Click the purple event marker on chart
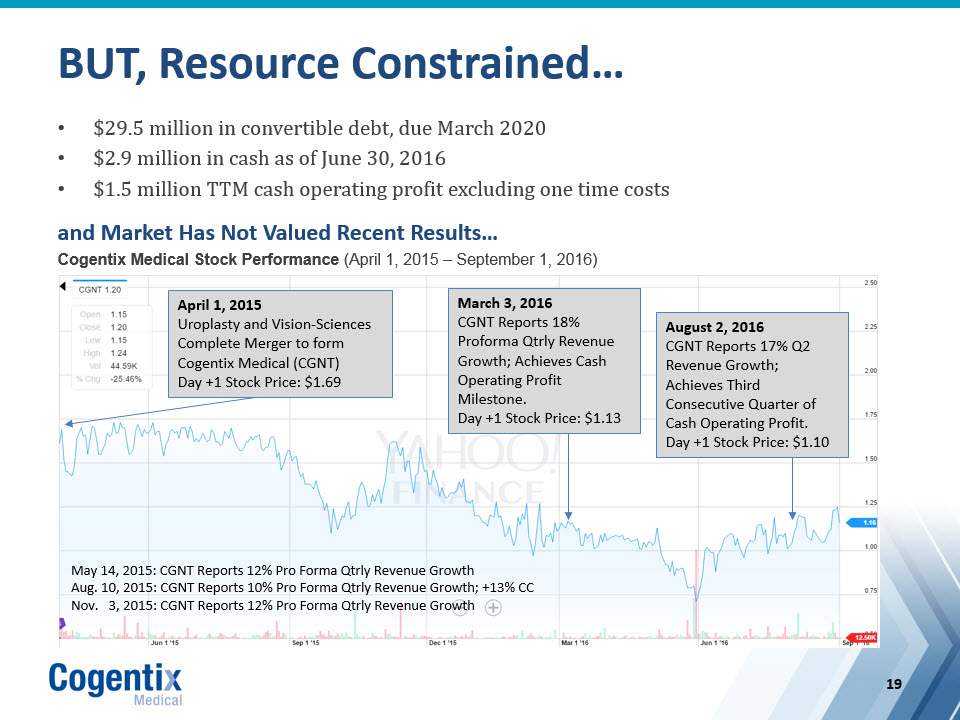Screen dimensions: 960x720 pos(62,623)
